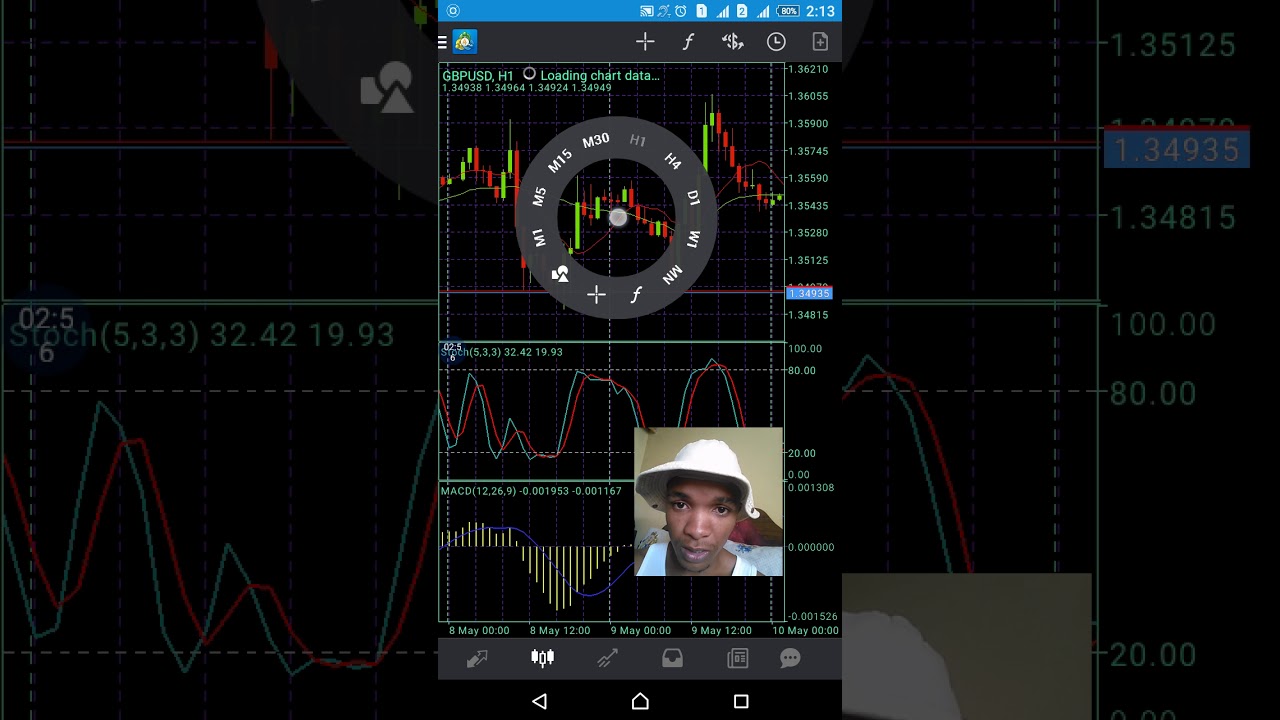
Task: Open the News newspaper icon
Action: (x=738, y=658)
